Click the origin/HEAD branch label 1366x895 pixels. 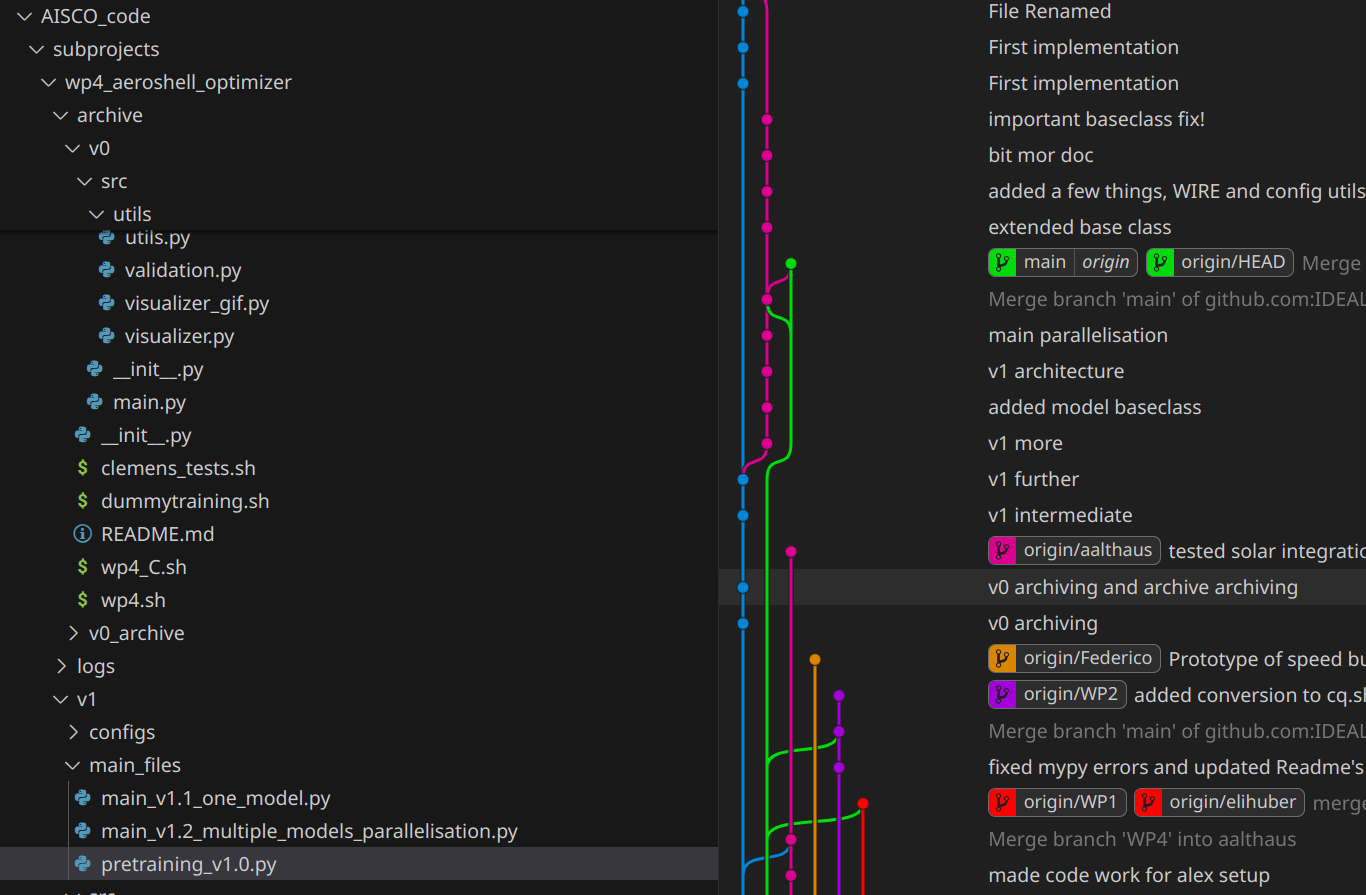(1233, 263)
